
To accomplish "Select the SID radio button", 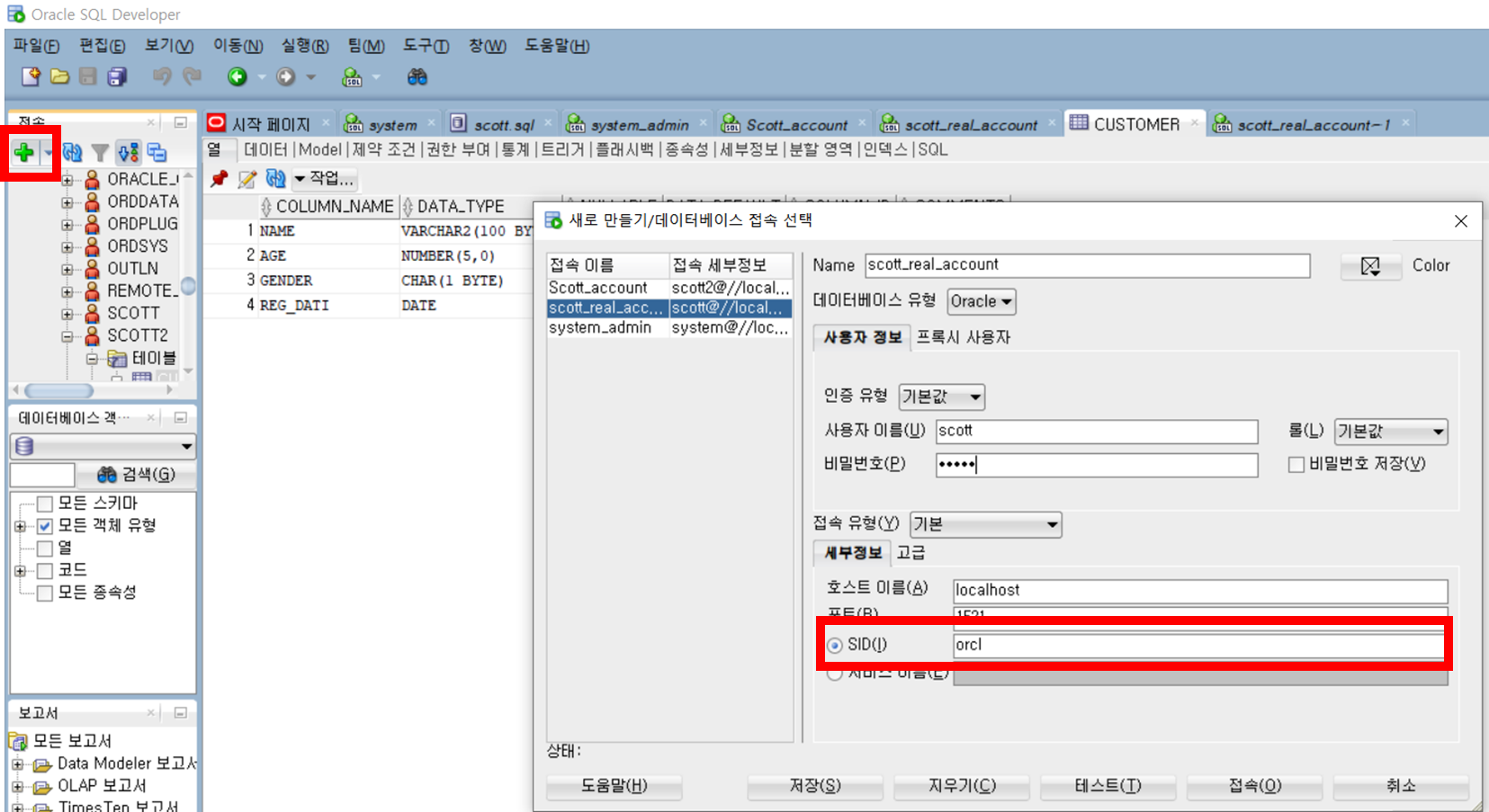I will click(x=835, y=646).
